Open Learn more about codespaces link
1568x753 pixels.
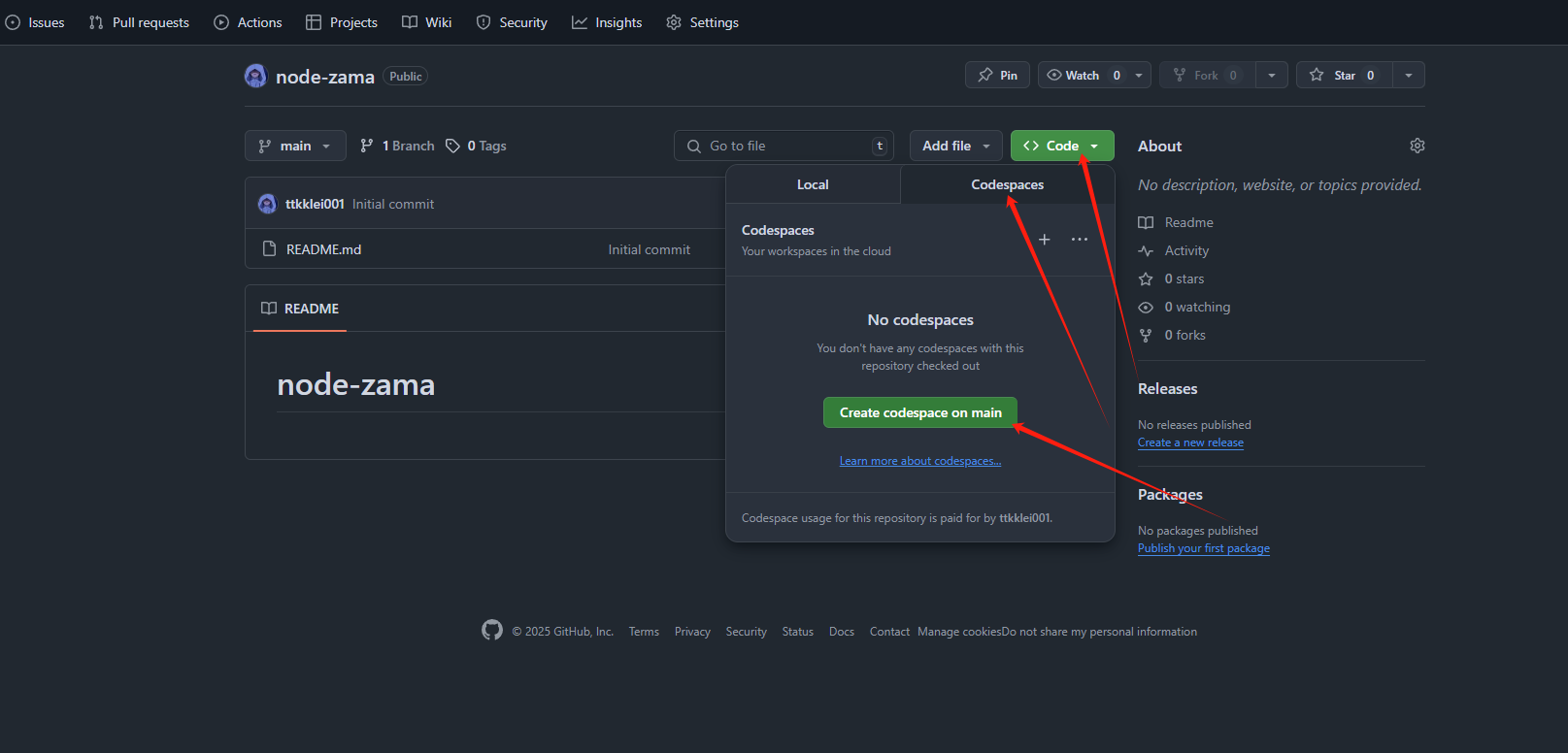point(919,461)
